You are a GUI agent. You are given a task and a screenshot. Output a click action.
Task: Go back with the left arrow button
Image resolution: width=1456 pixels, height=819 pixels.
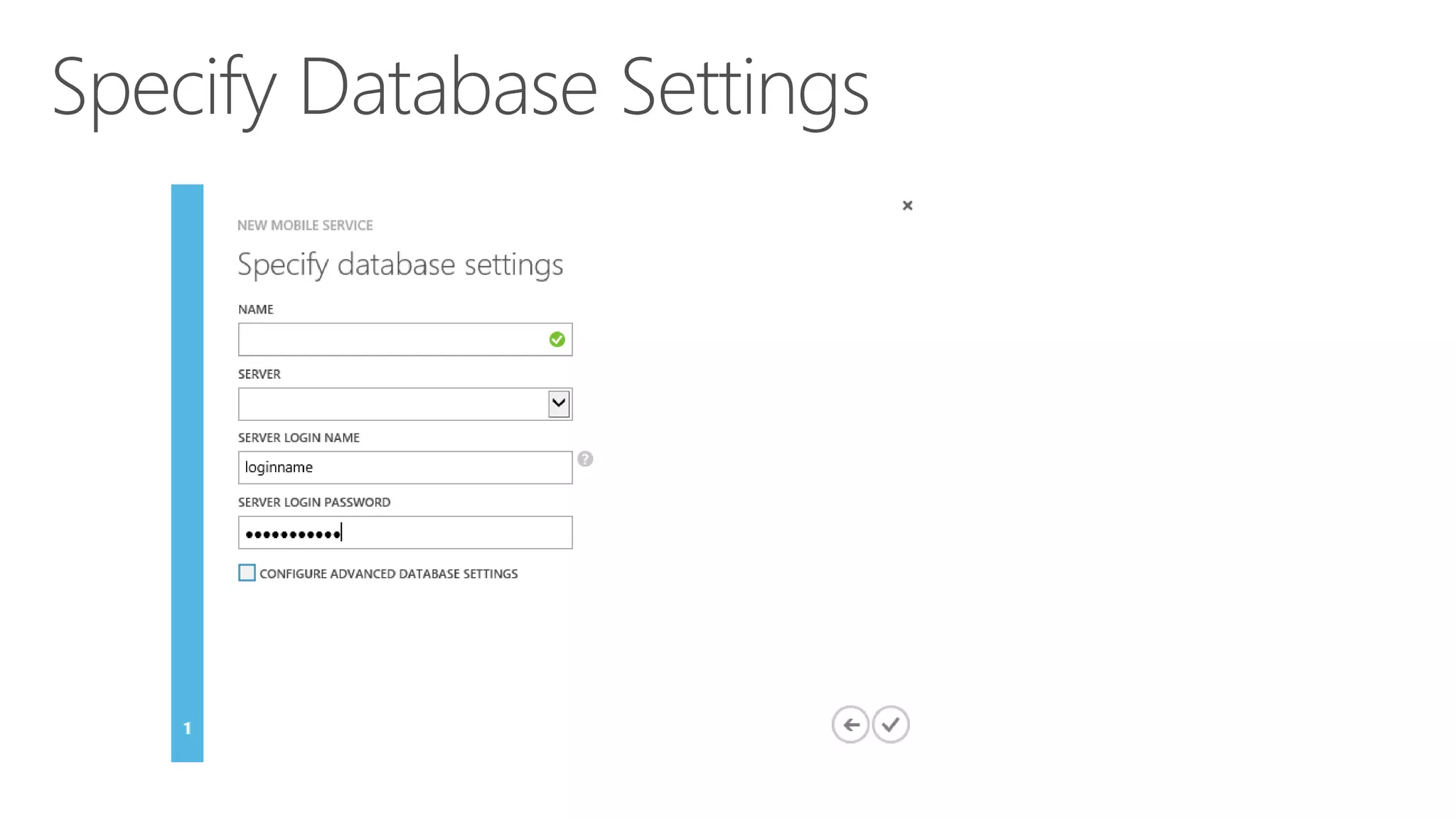pyautogui.click(x=850, y=724)
